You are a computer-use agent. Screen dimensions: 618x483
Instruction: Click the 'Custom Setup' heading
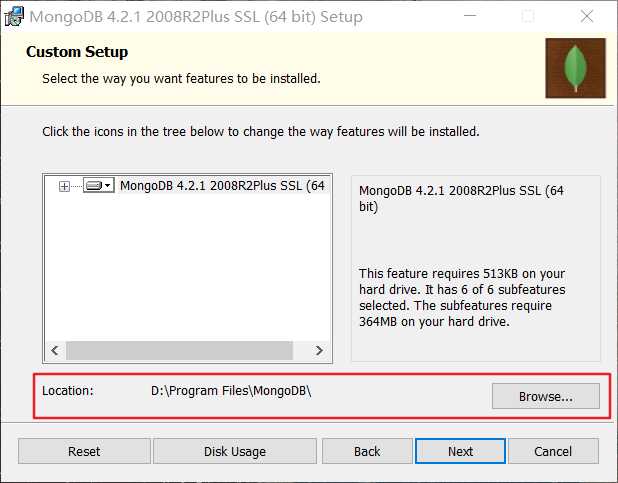(77, 52)
